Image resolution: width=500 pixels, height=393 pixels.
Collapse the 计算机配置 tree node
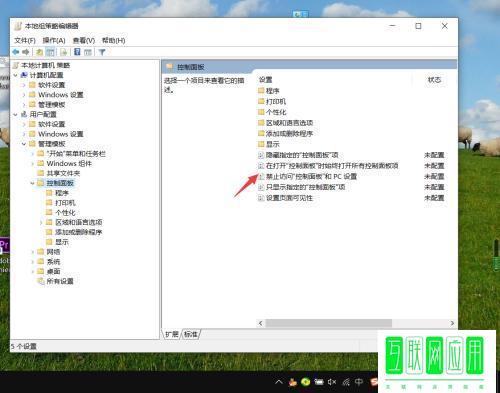coord(15,75)
